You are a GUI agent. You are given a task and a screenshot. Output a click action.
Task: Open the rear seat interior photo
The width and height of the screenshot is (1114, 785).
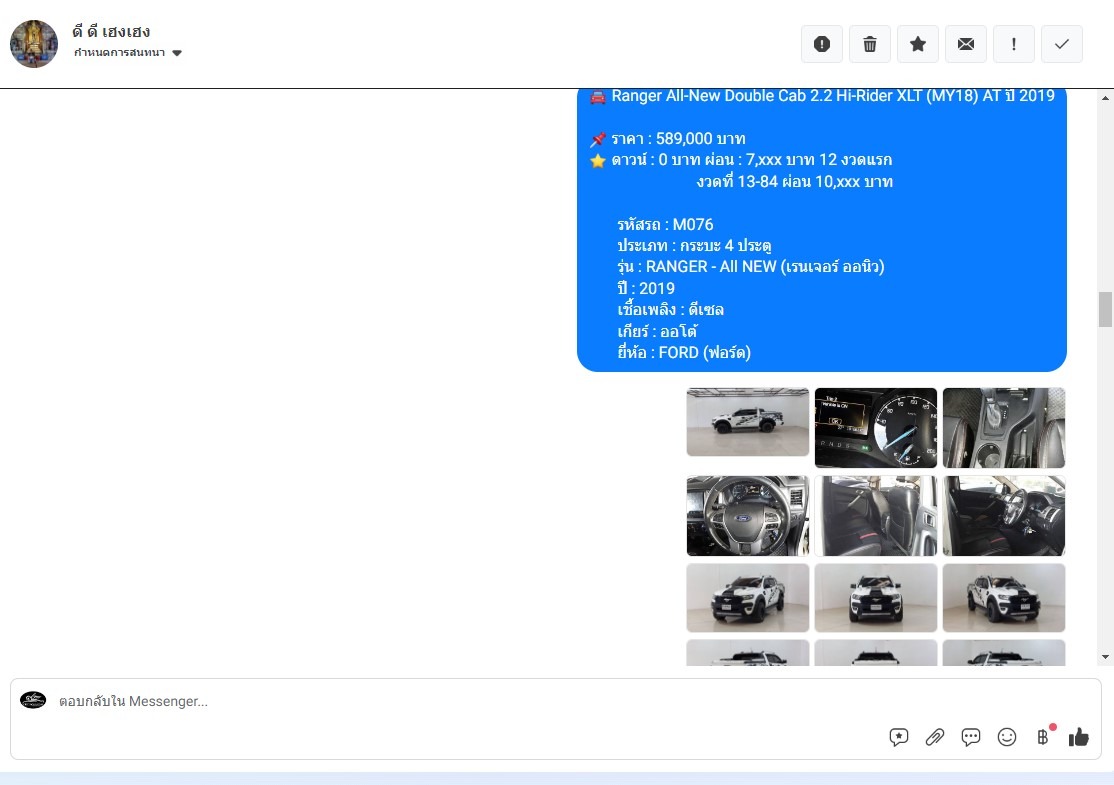(875, 516)
